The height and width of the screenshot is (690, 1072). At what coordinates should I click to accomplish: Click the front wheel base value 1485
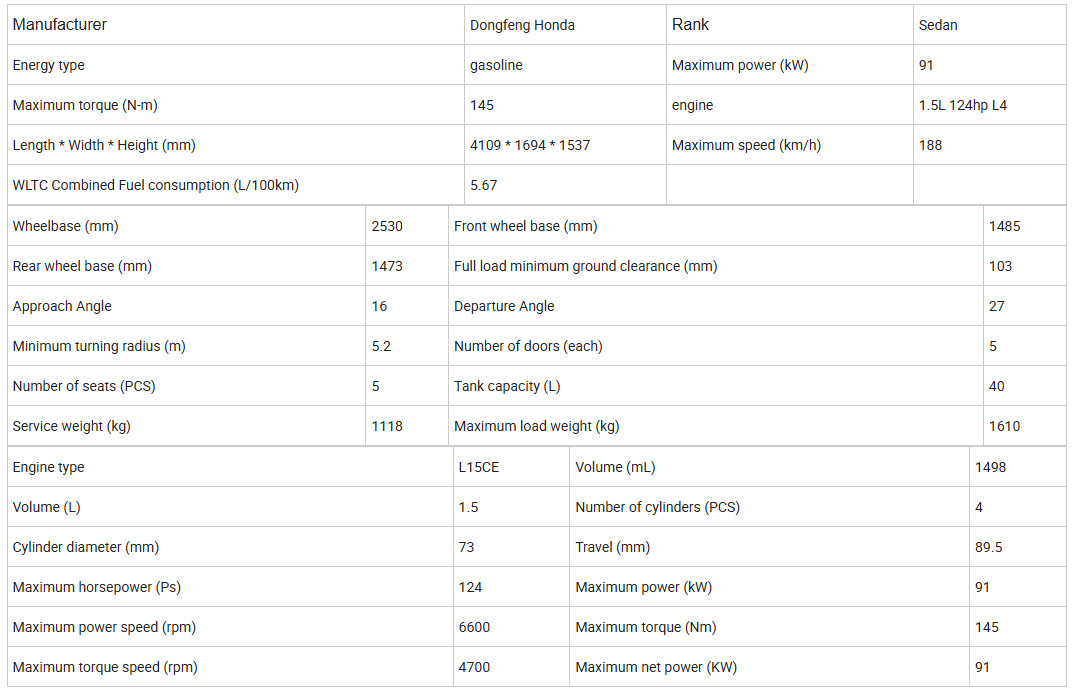point(1004,226)
